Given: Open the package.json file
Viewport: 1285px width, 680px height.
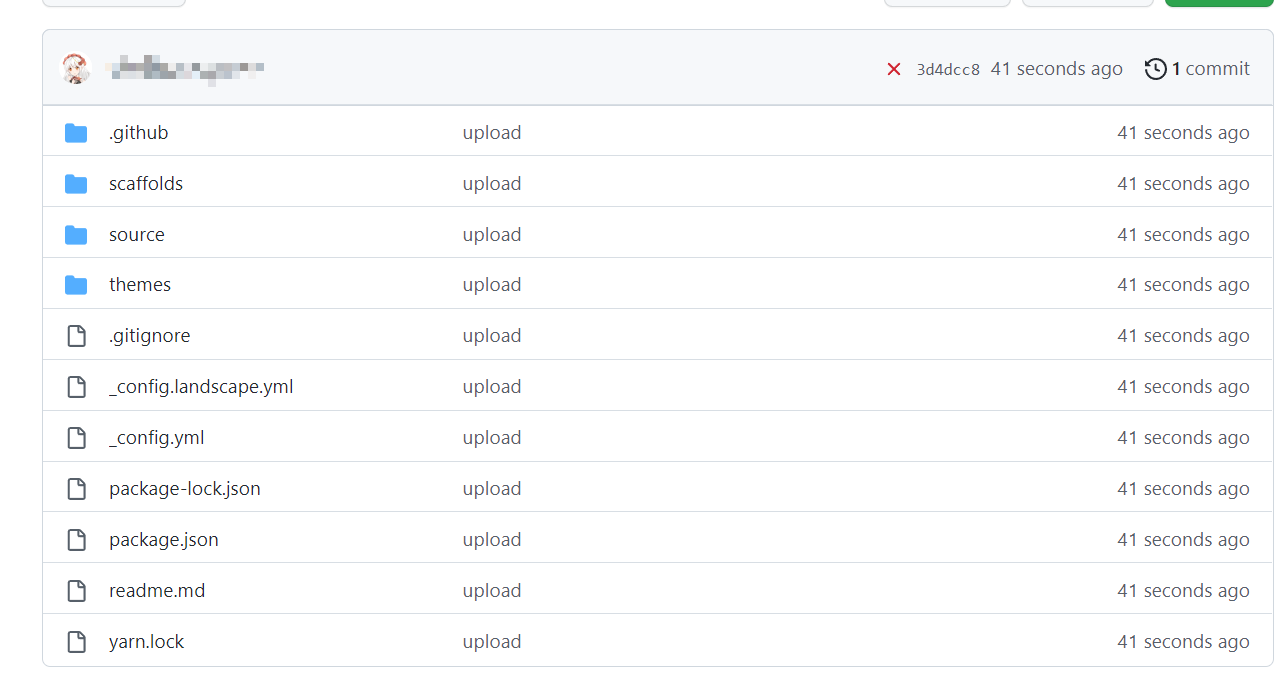Looking at the screenshot, I should (x=164, y=540).
